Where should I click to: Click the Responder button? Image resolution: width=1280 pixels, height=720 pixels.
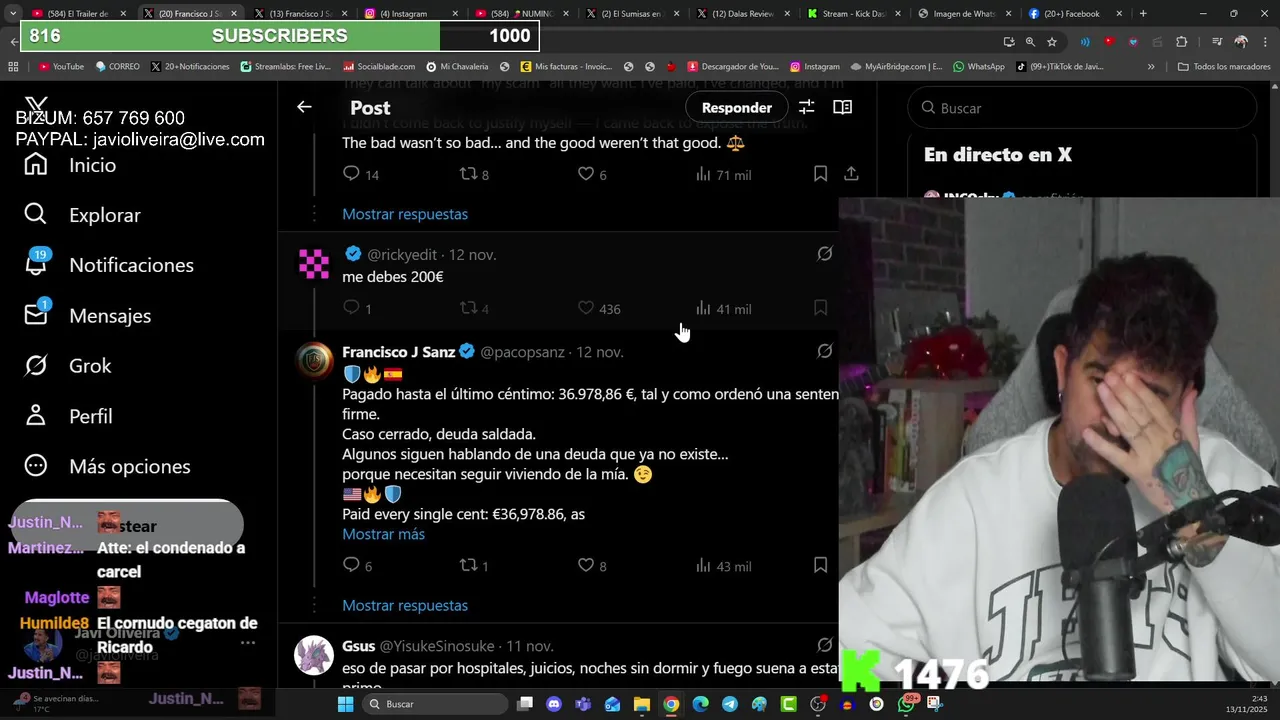coord(737,107)
